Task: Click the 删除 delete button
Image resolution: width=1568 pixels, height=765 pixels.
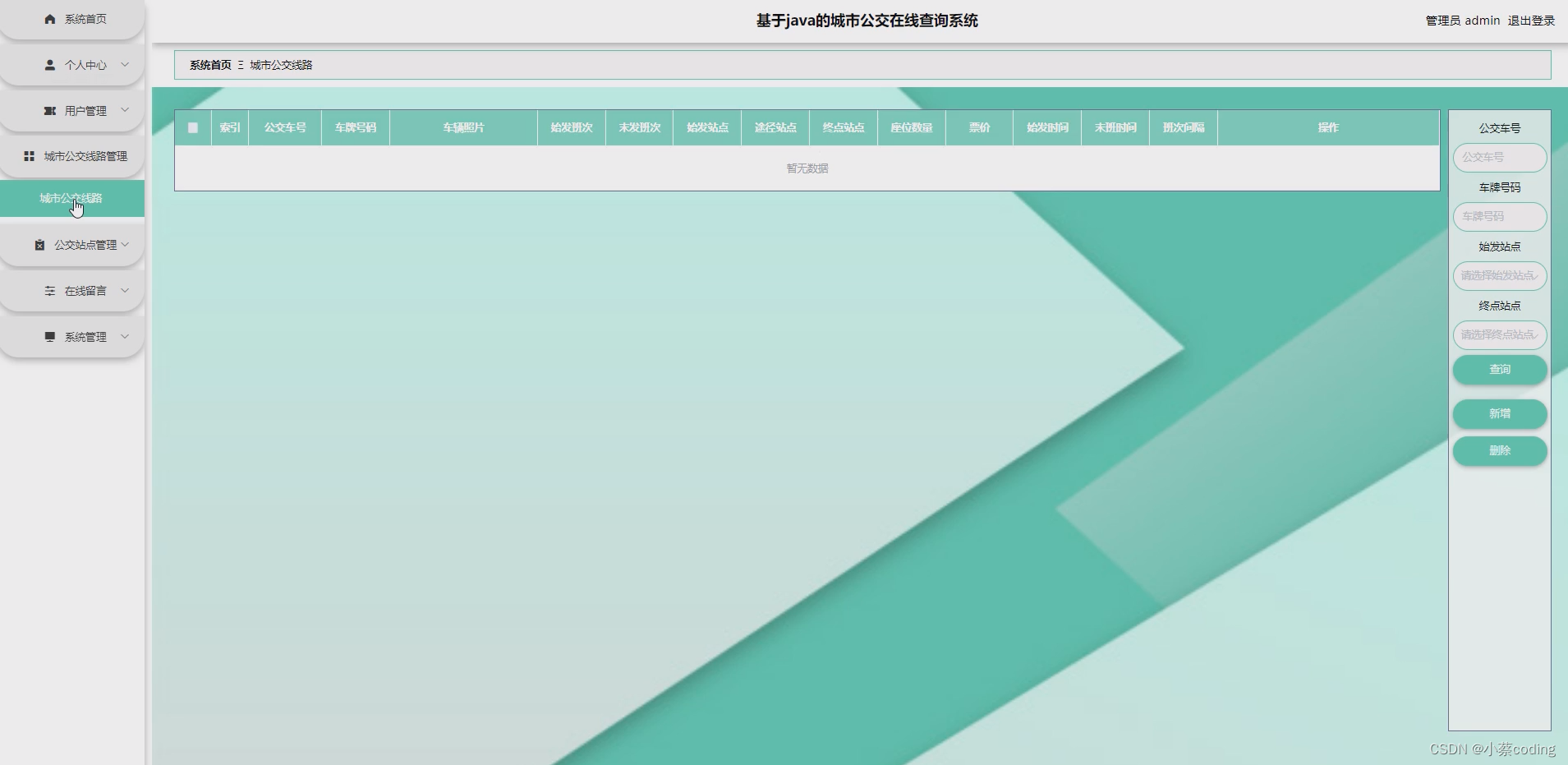Action: click(x=1500, y=451)
